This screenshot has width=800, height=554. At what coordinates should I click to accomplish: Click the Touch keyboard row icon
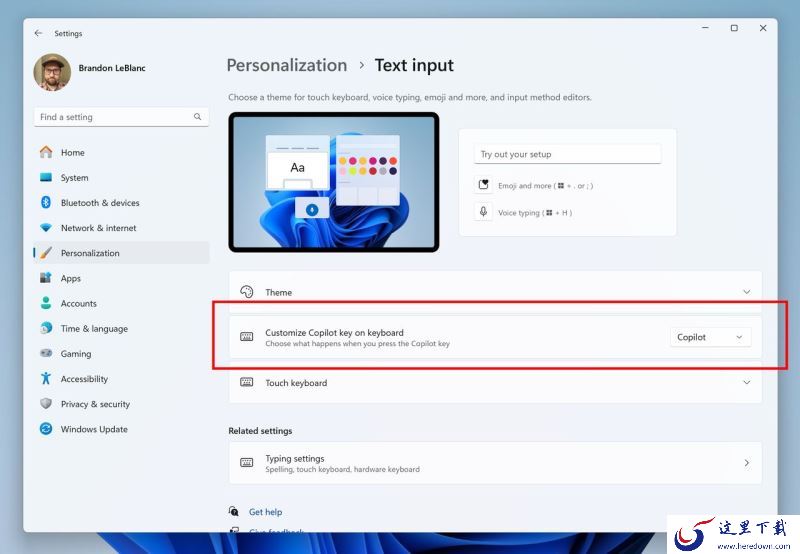coord(246,382)
